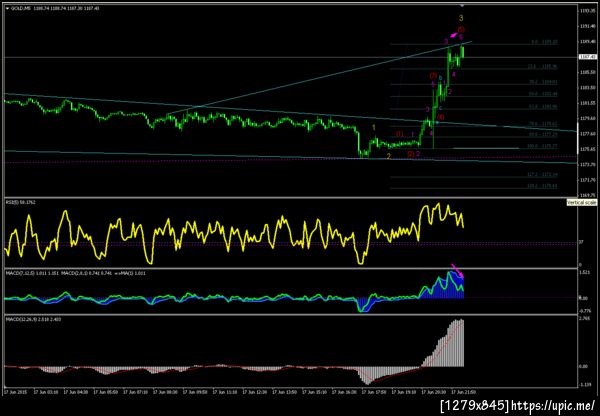Viewport: 600px width, 416px height.
Task: Click the small blue star marker near wave (4)
Action: (437, 122)
